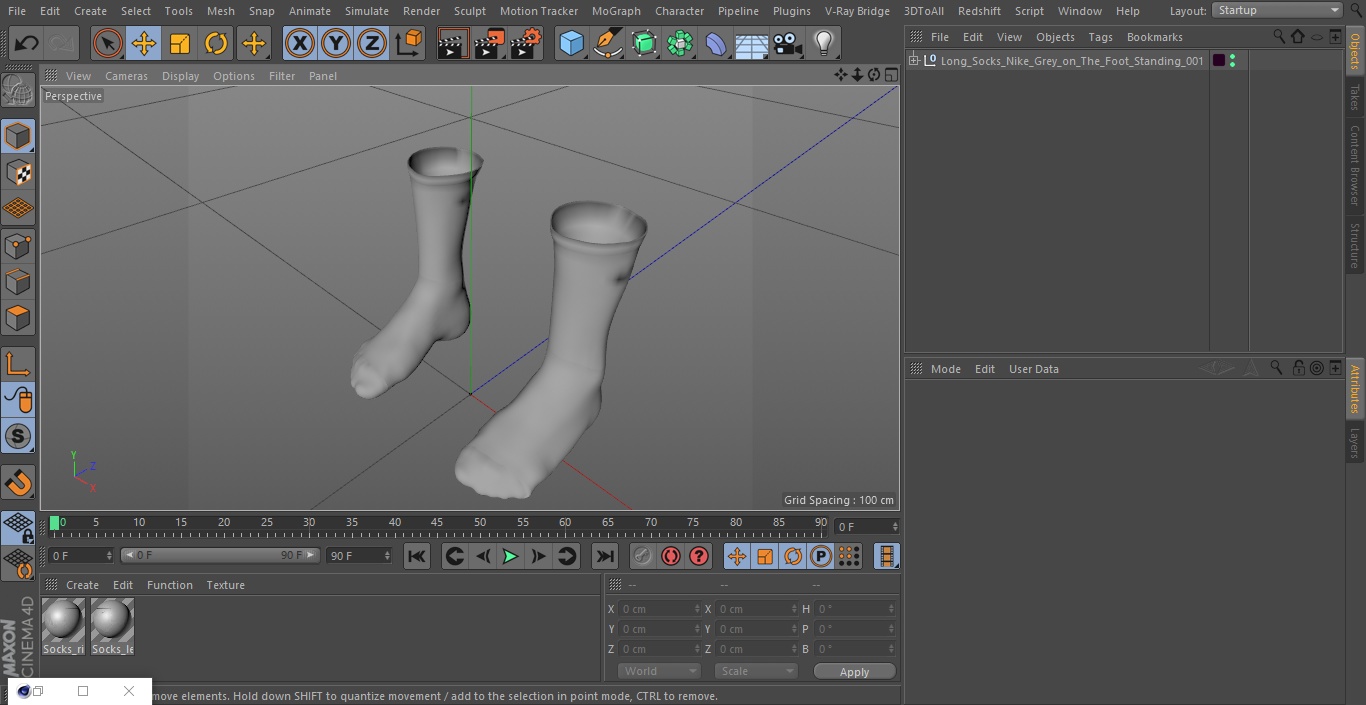Play the animation forwards
1366x705 pixels.
click(x=510, y=556)
